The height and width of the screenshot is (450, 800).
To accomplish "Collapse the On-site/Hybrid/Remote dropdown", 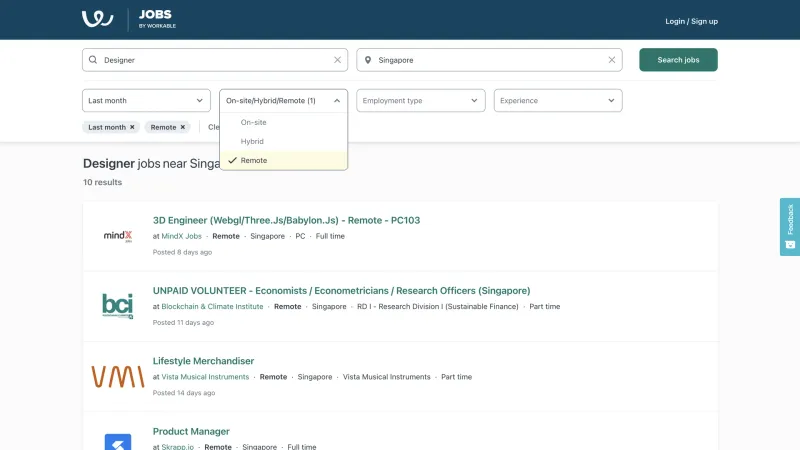I will [284, 101].
